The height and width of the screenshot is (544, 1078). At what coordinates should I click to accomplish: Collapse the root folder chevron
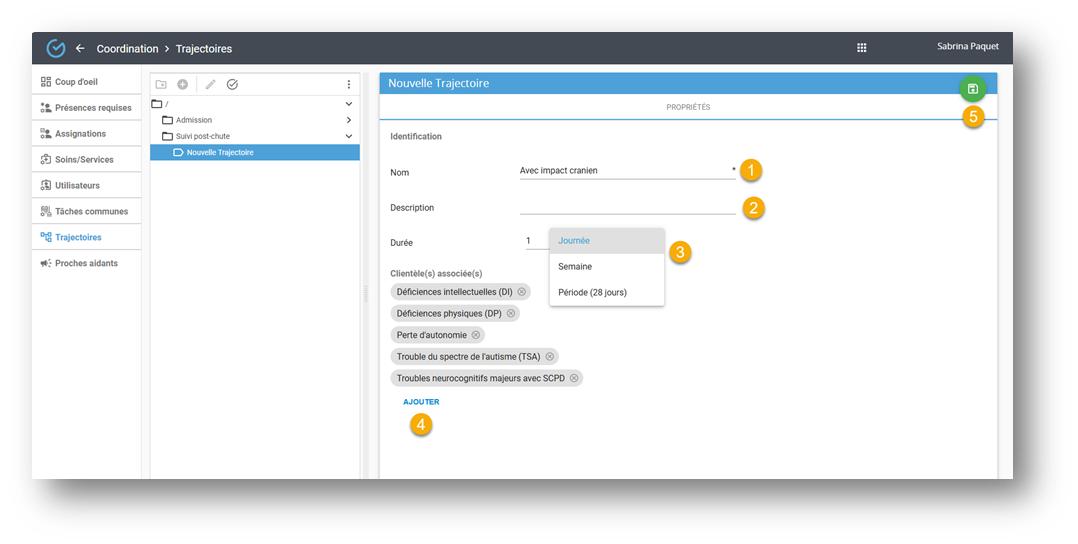[x=348, y=104]
